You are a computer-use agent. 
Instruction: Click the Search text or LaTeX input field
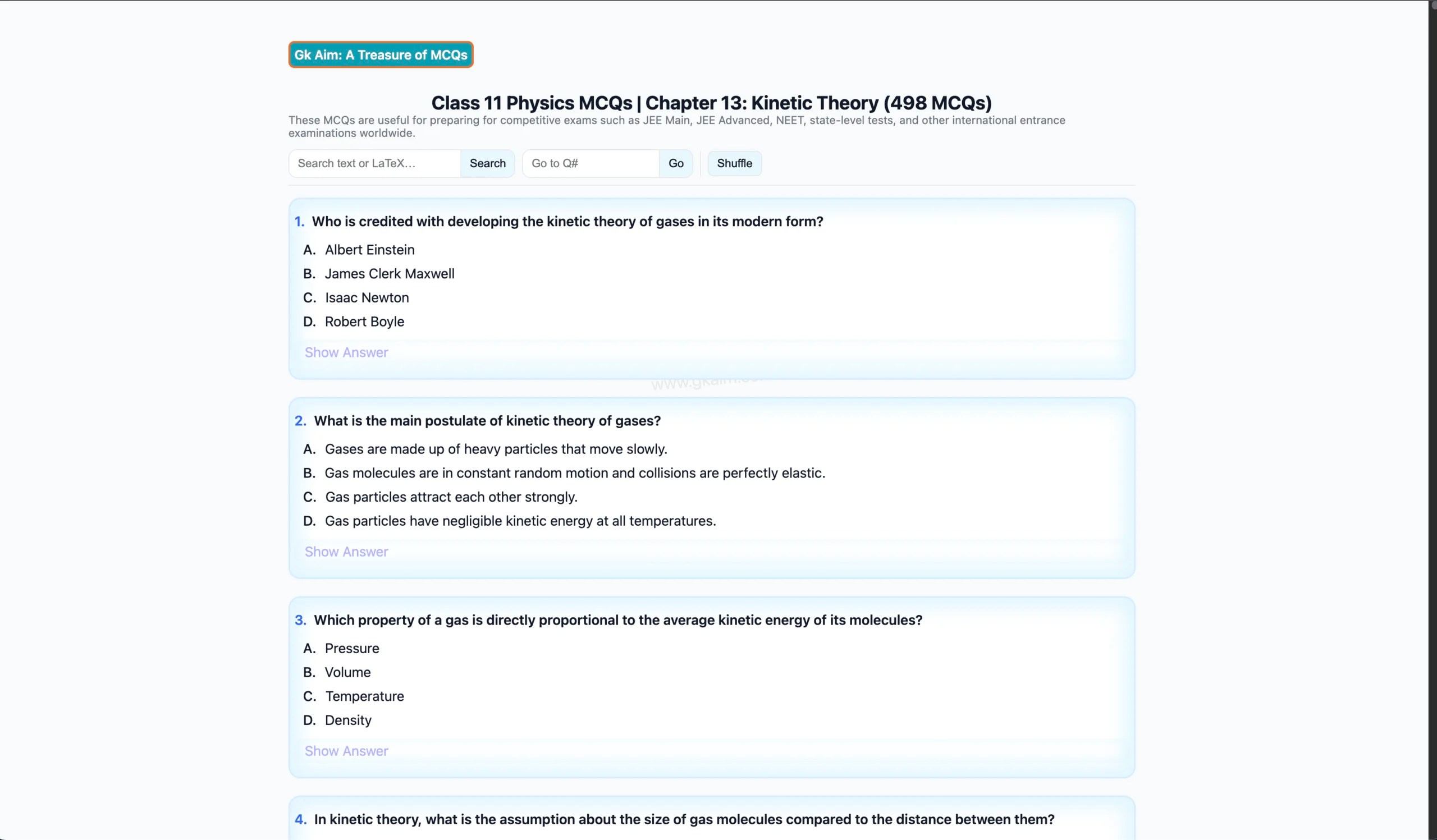click(374, 163)
